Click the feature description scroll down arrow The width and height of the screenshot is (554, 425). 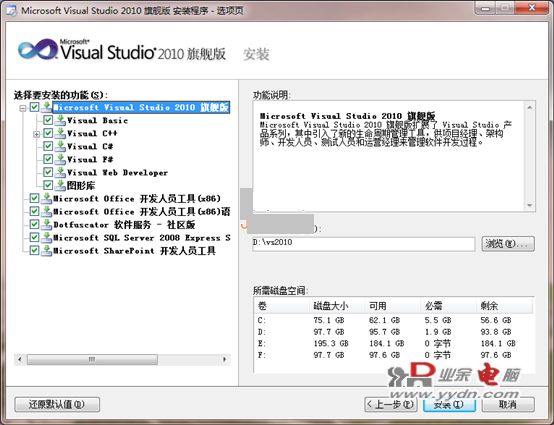(530, 205)
